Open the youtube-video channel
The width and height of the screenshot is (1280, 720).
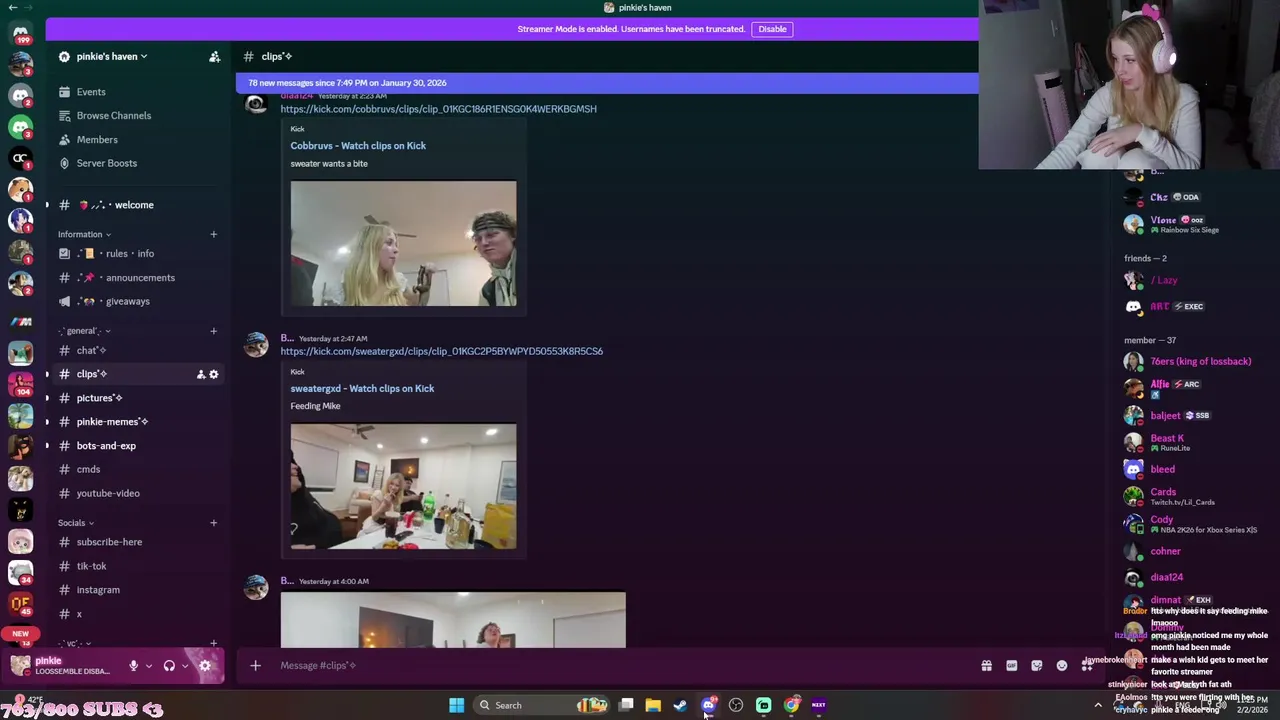point(108,493)
